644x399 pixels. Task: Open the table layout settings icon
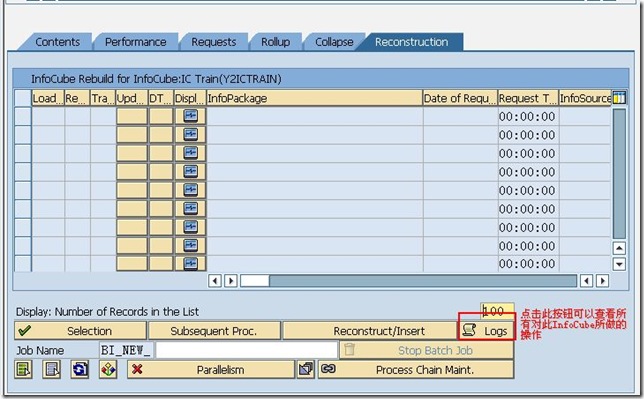(619, 98)
